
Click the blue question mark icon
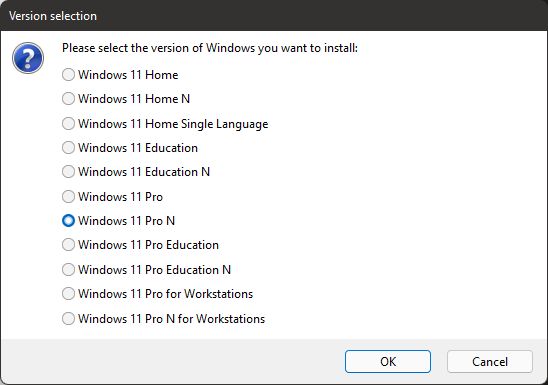click(x=28, y=58)
